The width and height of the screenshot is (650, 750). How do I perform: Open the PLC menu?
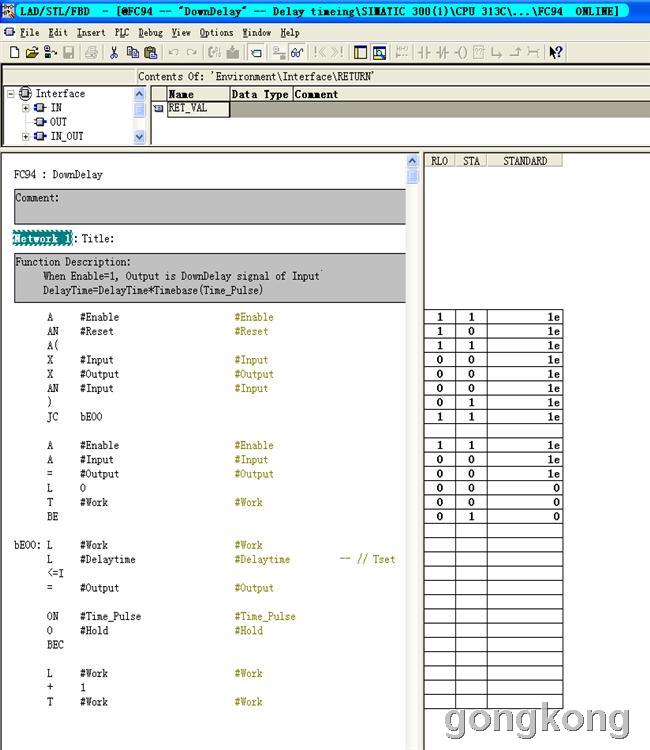tap(122, 33)
